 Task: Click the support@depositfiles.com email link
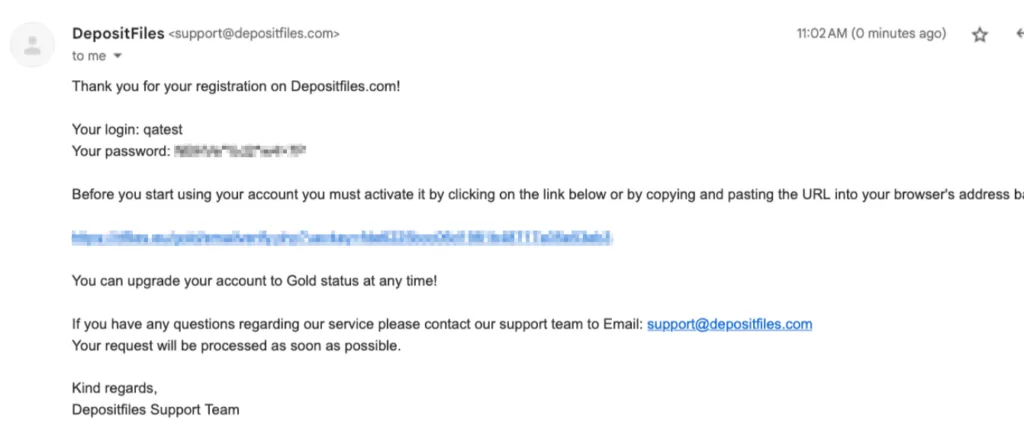[729, 325]
